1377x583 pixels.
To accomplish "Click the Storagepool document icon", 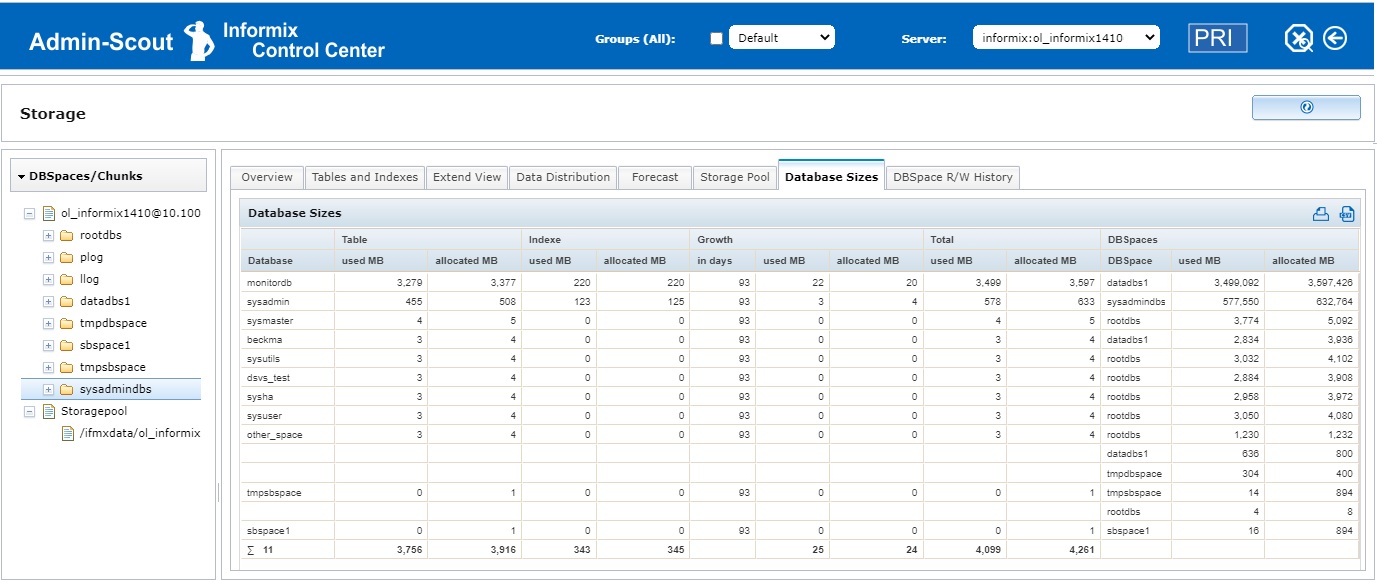I will (48, 411).
